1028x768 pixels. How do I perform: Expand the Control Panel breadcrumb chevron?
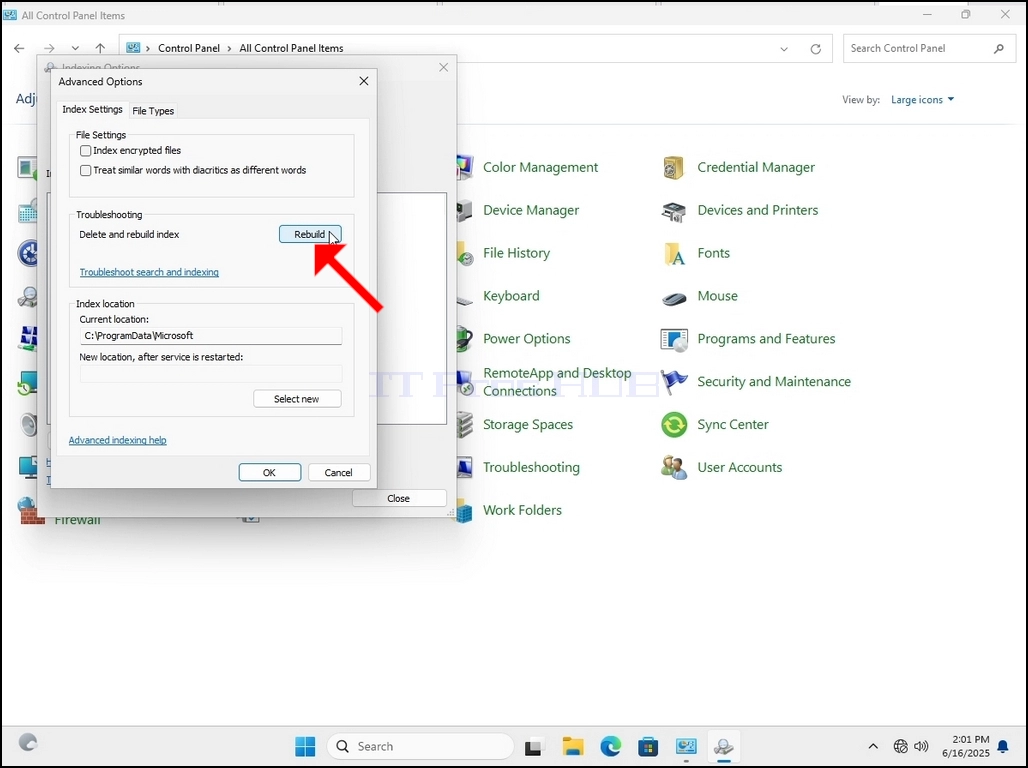click(x=229, y=49)
